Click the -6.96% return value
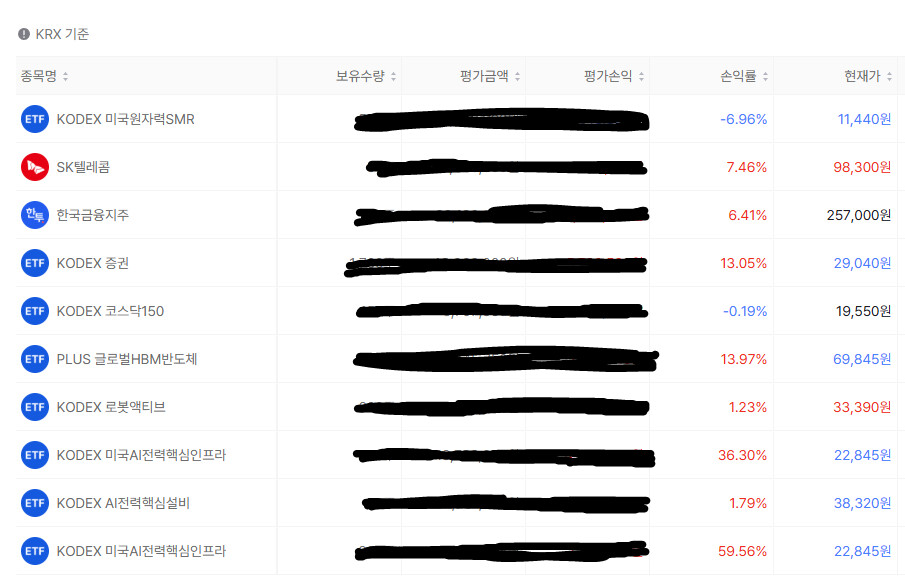This screenshot has height=586, width=905. point(743,119)
